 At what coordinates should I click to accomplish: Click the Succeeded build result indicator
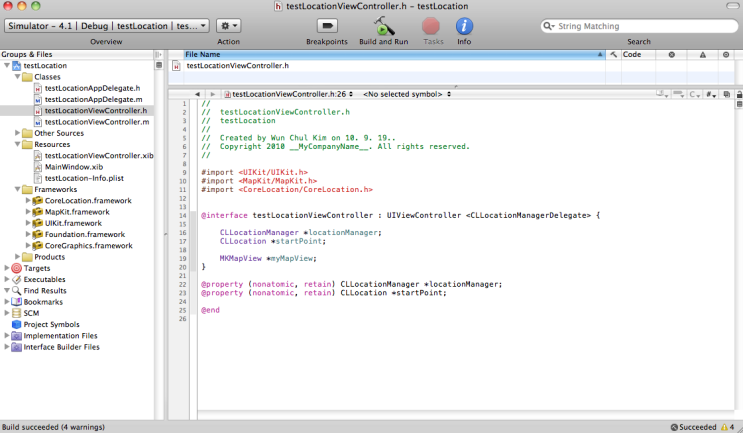point(694,427)
